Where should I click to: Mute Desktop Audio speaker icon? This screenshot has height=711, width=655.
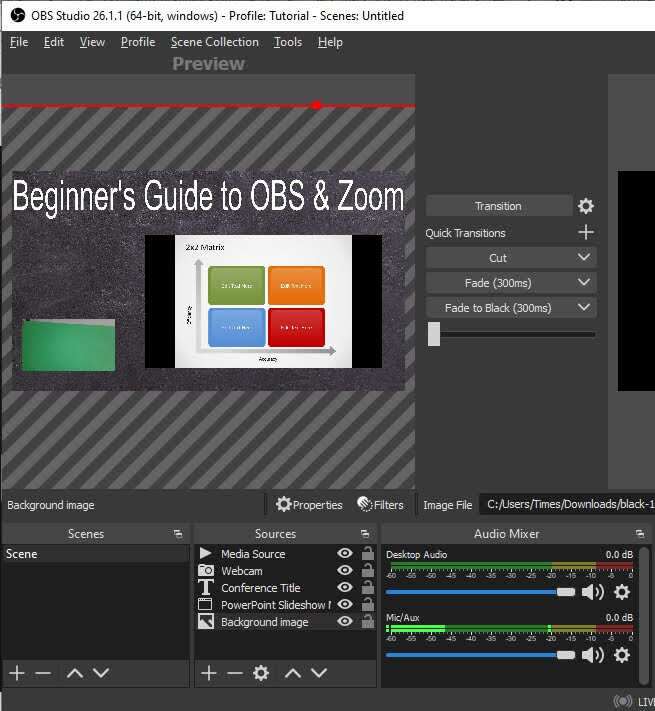point(593,592)
